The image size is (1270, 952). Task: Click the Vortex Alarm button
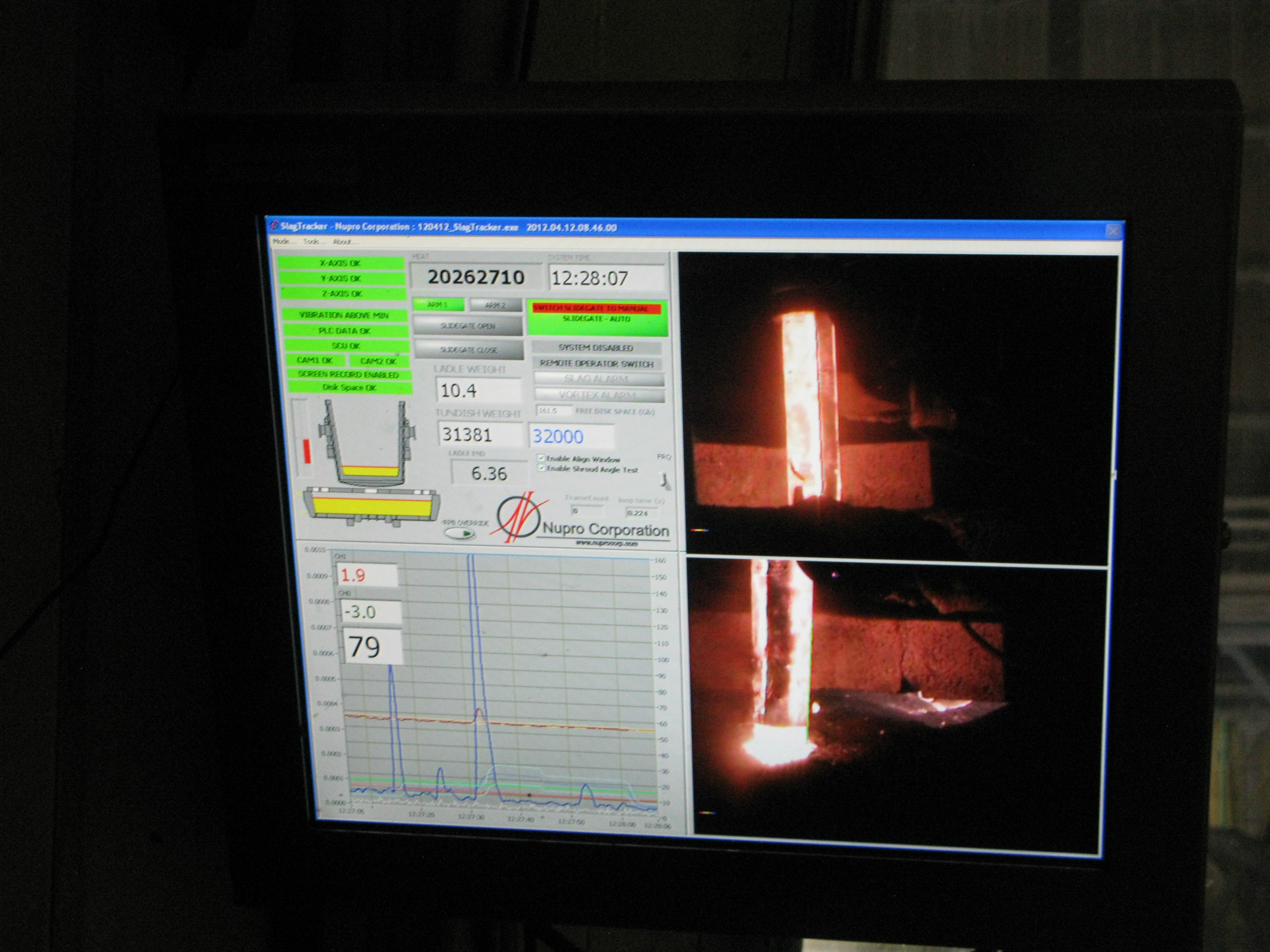coord(599,395)
